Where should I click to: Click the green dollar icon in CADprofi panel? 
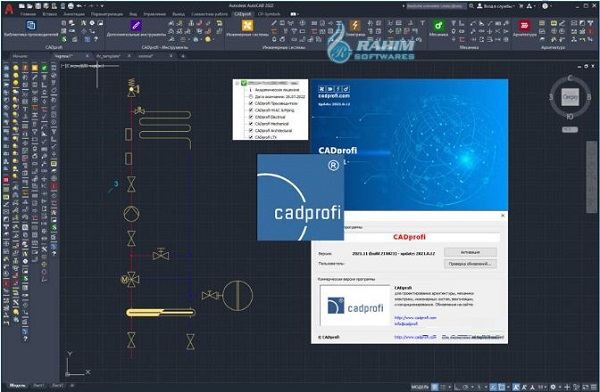[x=64, y=39]
